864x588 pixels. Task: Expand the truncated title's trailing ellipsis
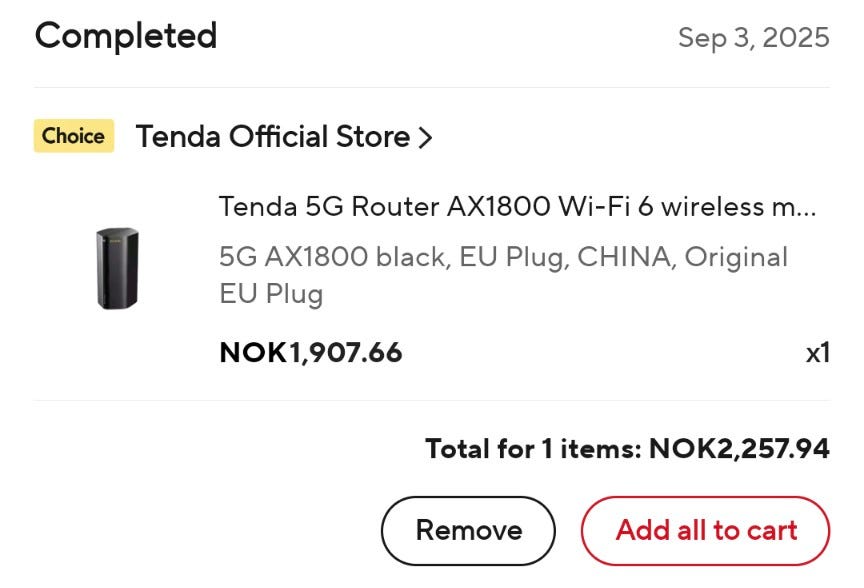(x=808, y=209)
